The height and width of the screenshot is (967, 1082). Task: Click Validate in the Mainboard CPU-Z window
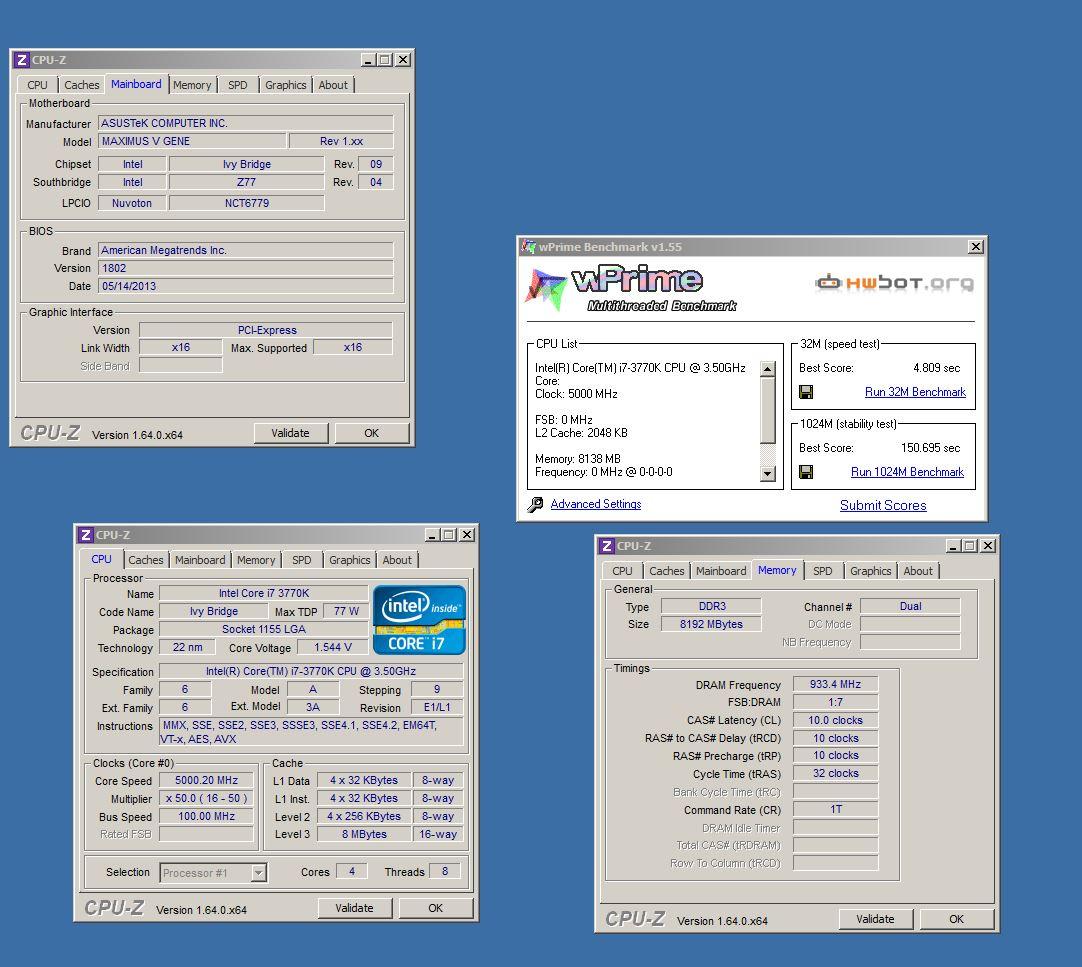(x=291, y=433)
